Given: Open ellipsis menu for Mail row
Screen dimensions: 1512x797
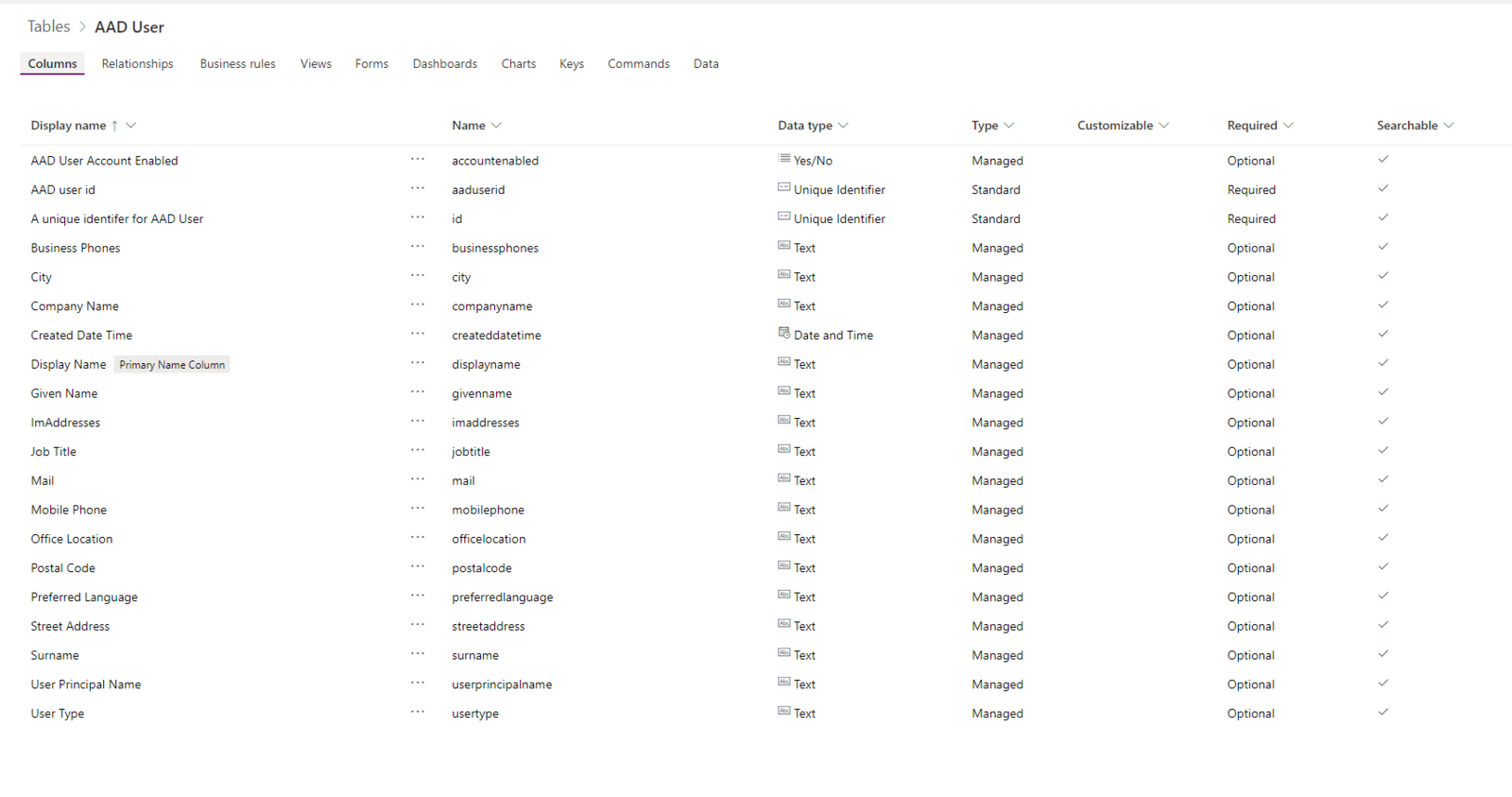Looking at the screenshot, I should pyautogui.click(x=418, y=480).
